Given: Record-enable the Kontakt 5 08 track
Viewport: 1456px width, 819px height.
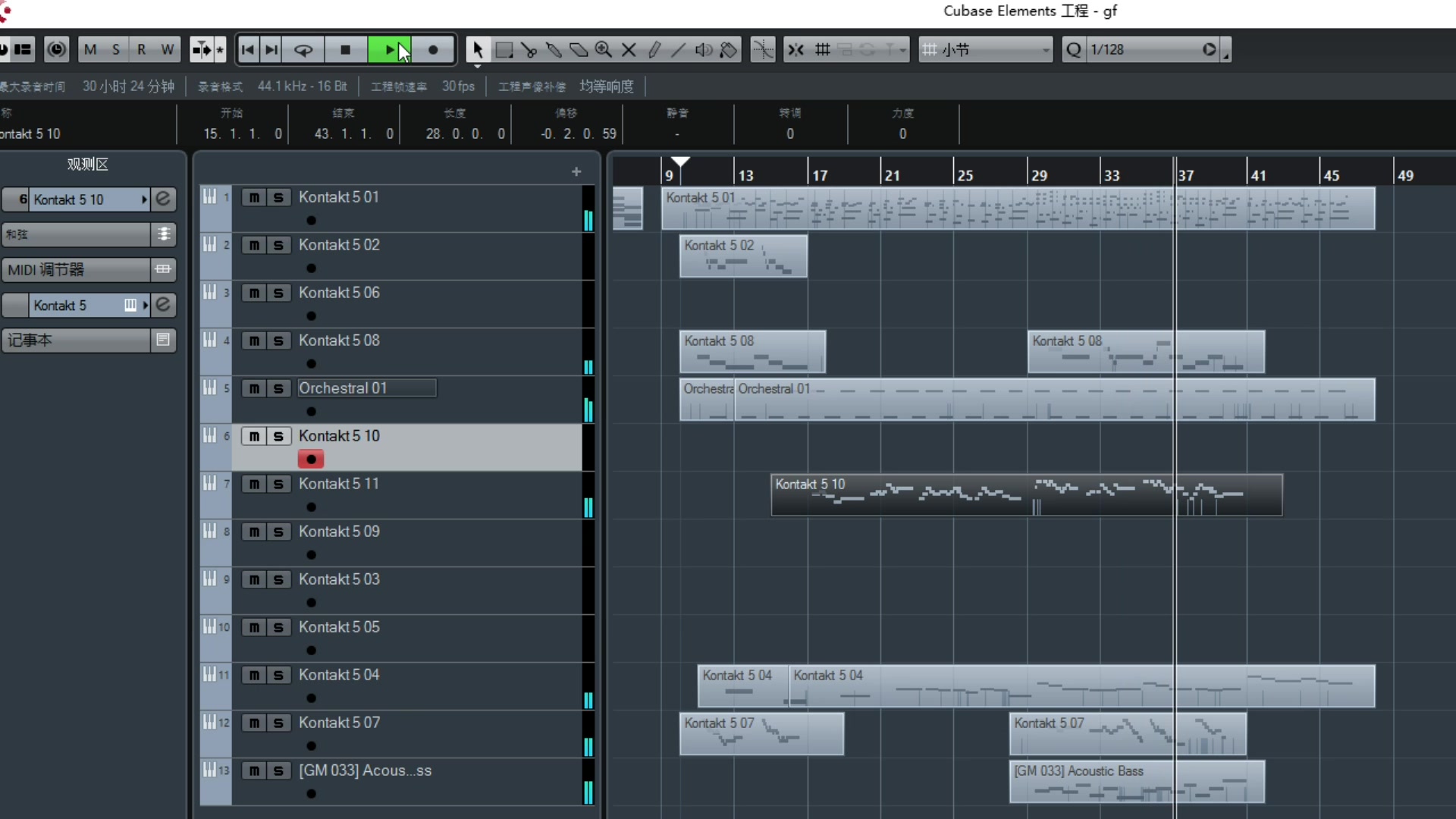Looking at the screenshot, I should tap(311, 364).
